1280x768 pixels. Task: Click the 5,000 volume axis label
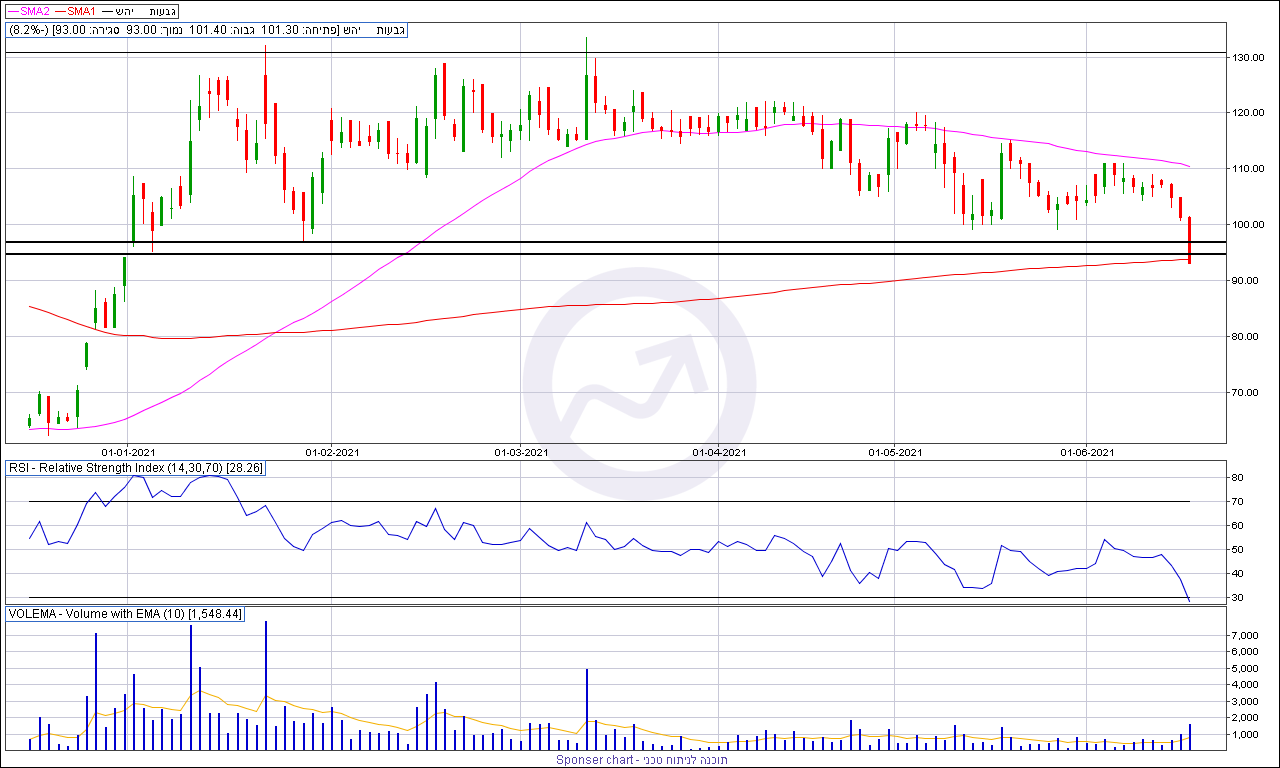[x=1243, y=669]
